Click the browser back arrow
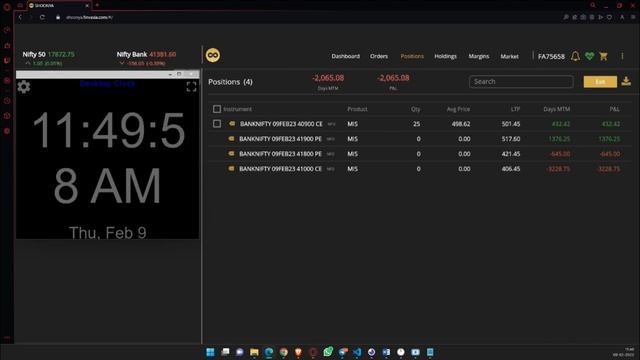Viewport: 640px width, 360px height. (x=20, y=17)
